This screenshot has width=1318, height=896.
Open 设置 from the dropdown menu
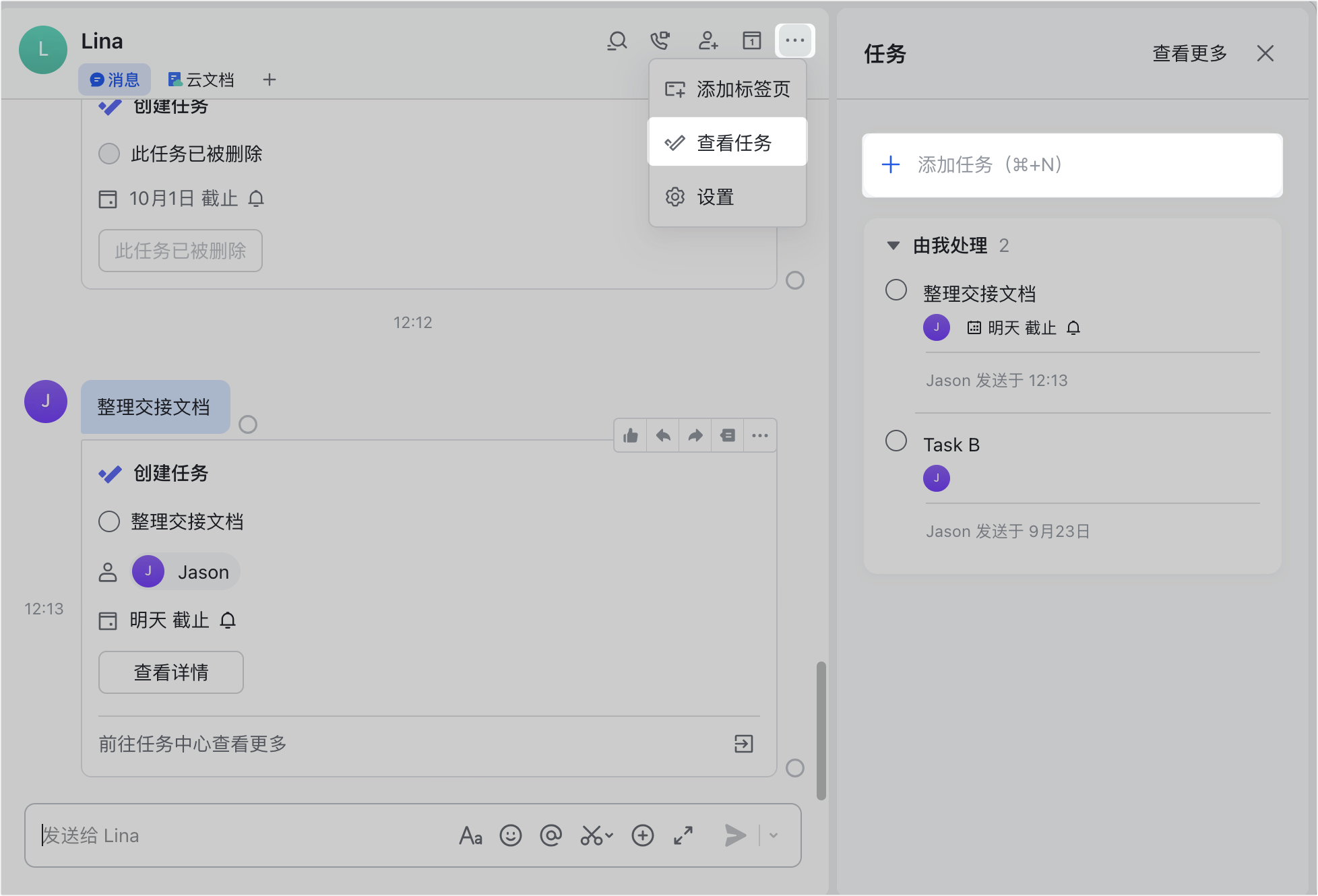[x=728, y=197]
